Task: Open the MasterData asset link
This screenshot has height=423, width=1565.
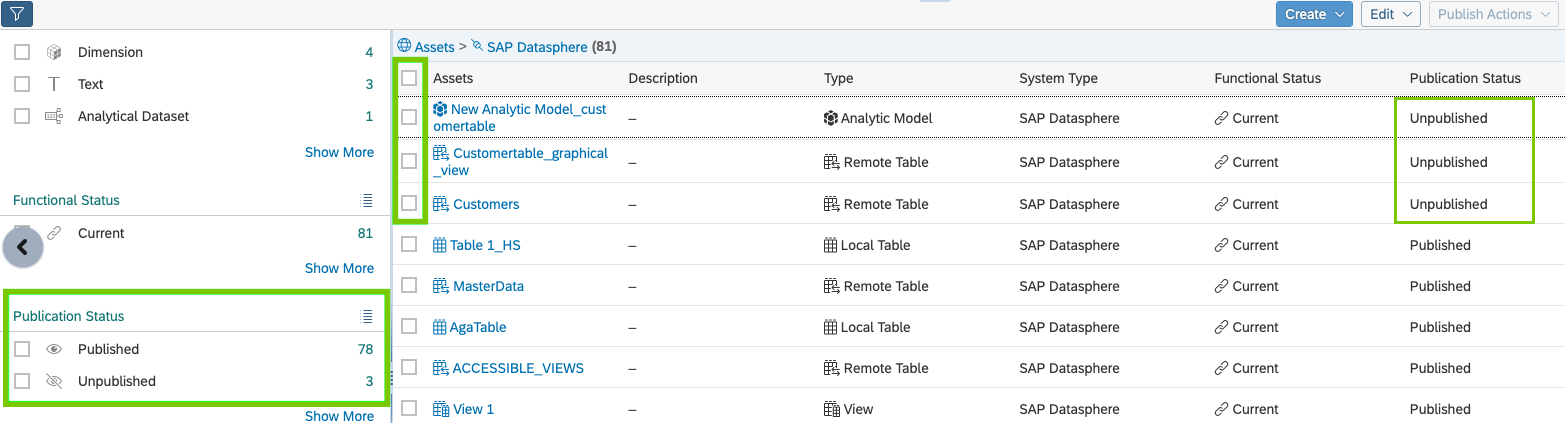Action: click(488, 286)
